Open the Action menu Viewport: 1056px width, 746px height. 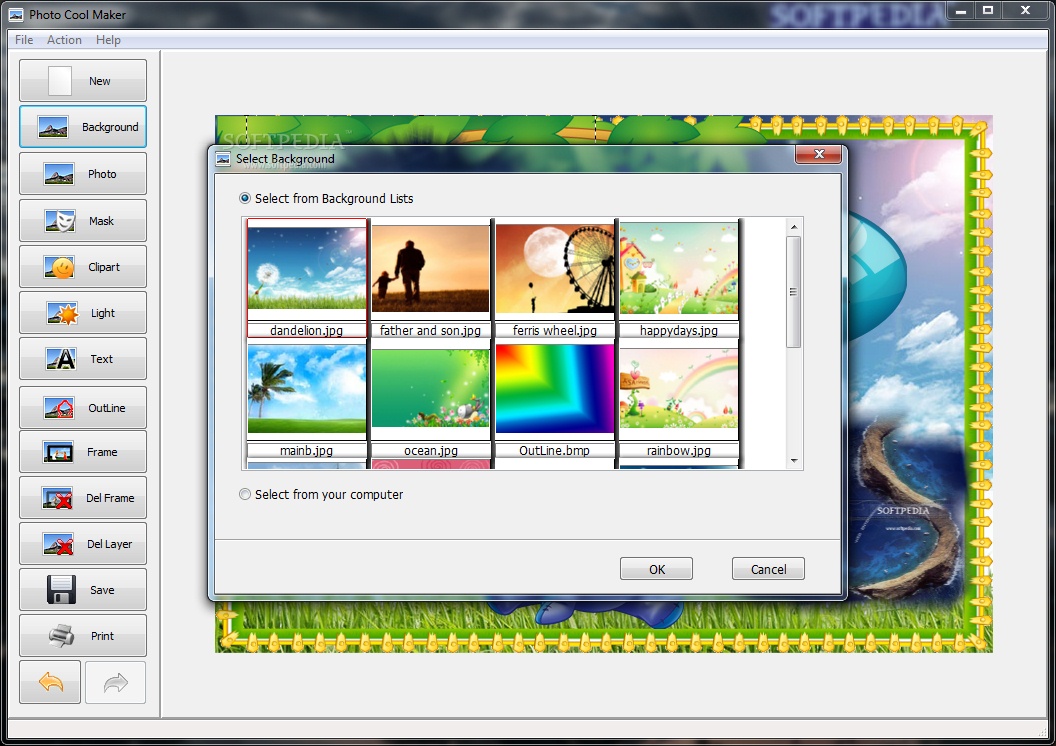point(64,40)
